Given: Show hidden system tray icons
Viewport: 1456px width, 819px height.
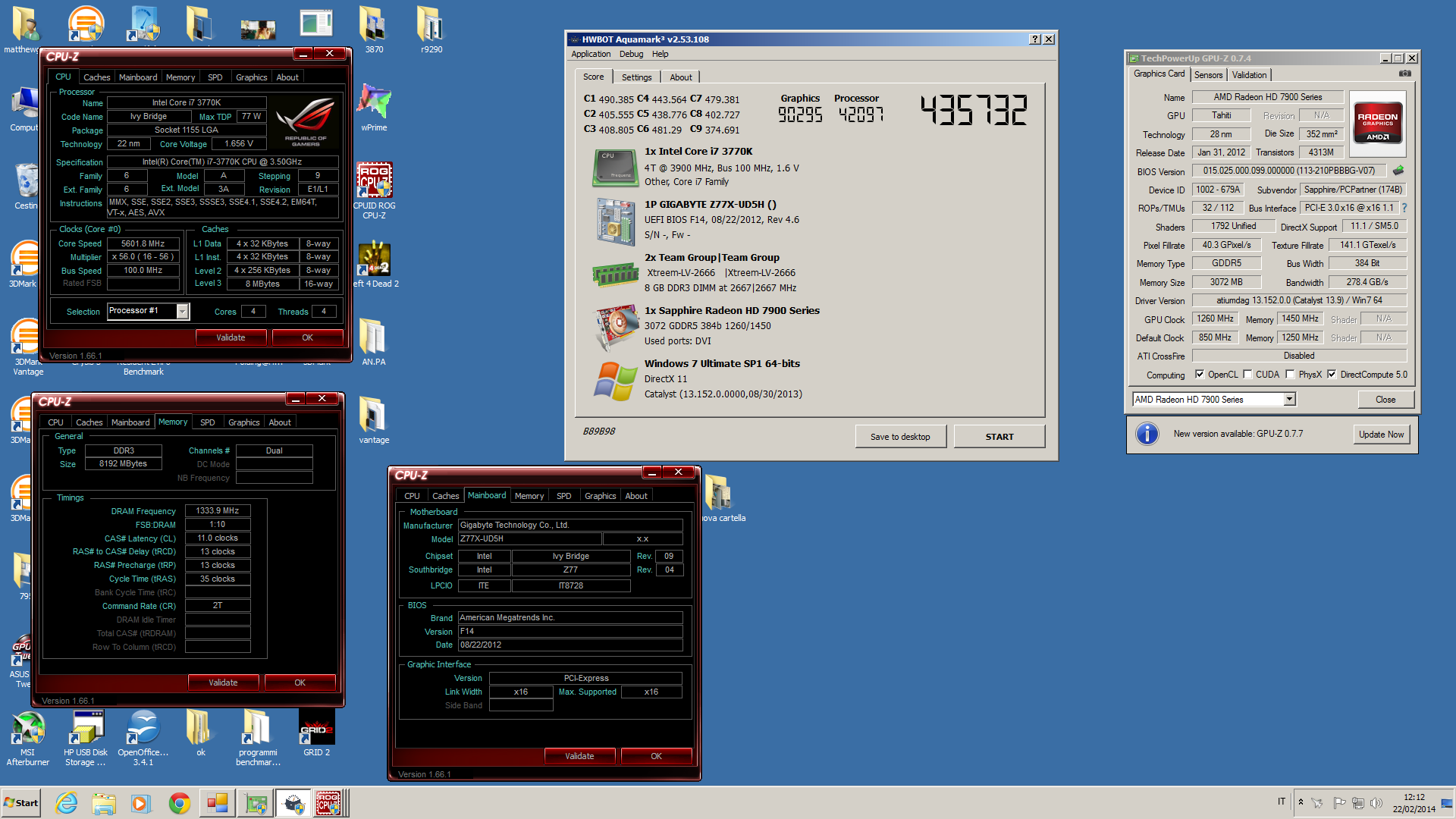Looking at the screenshot, I should (1301, 802).
